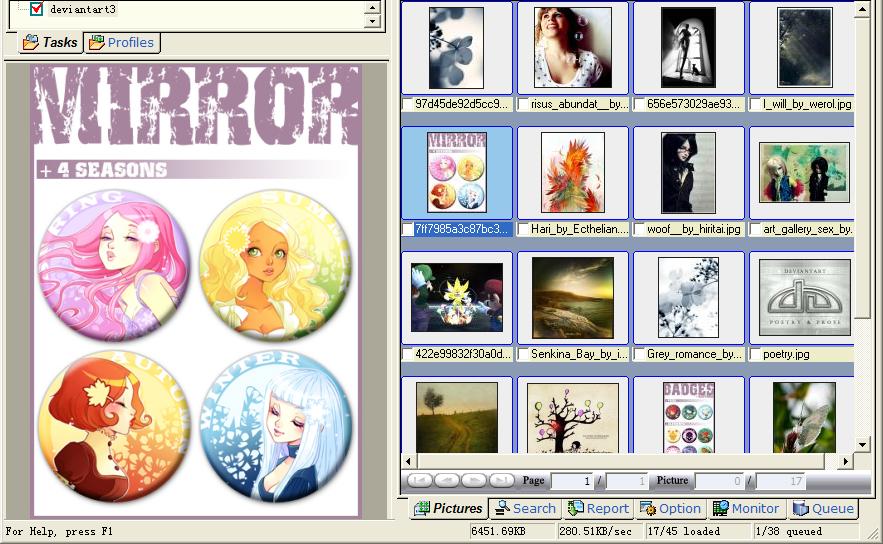
Task: Select the Mirror 4 Seasons thumbnail
Action: point(457,172)
